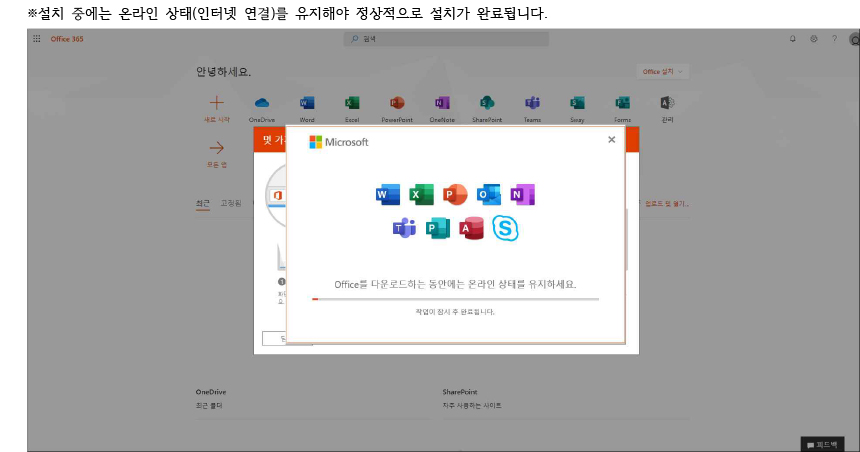Click the 작업이 잠시 후 완료됩니다 status text
The height and width of the screenshot is (452, 860).
click(x=455, y=312)
